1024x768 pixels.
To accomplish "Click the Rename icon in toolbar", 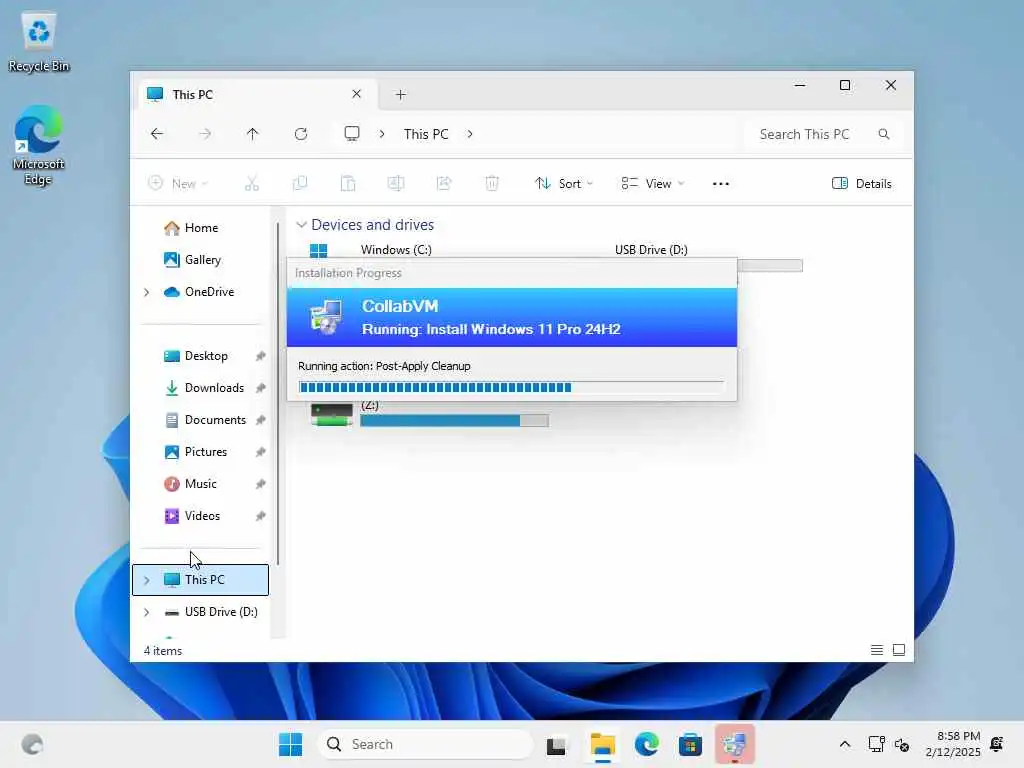I will pos(396,184).
